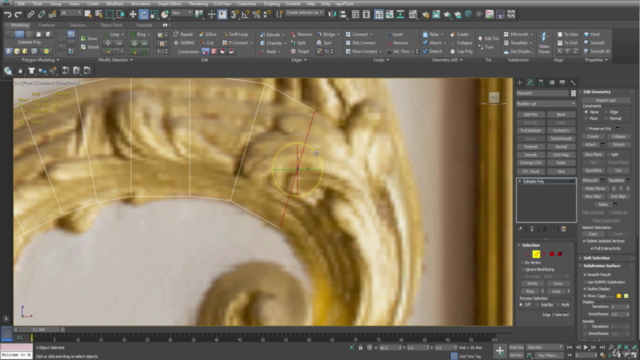Select the Polygon sub-object red square
The image size is (640, 360).
pos(552,254)
